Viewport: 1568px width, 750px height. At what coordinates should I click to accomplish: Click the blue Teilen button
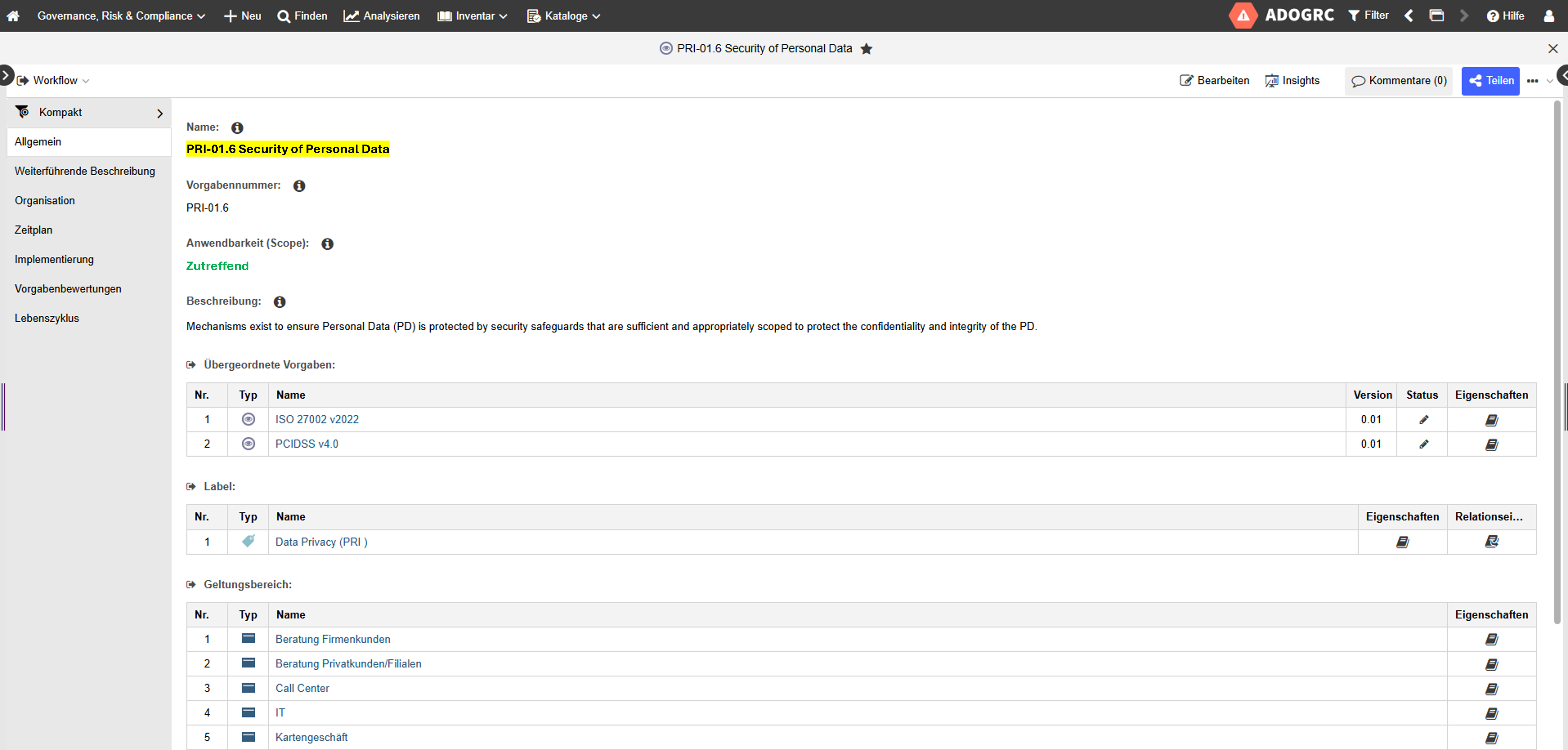(x=1490, y=81)
